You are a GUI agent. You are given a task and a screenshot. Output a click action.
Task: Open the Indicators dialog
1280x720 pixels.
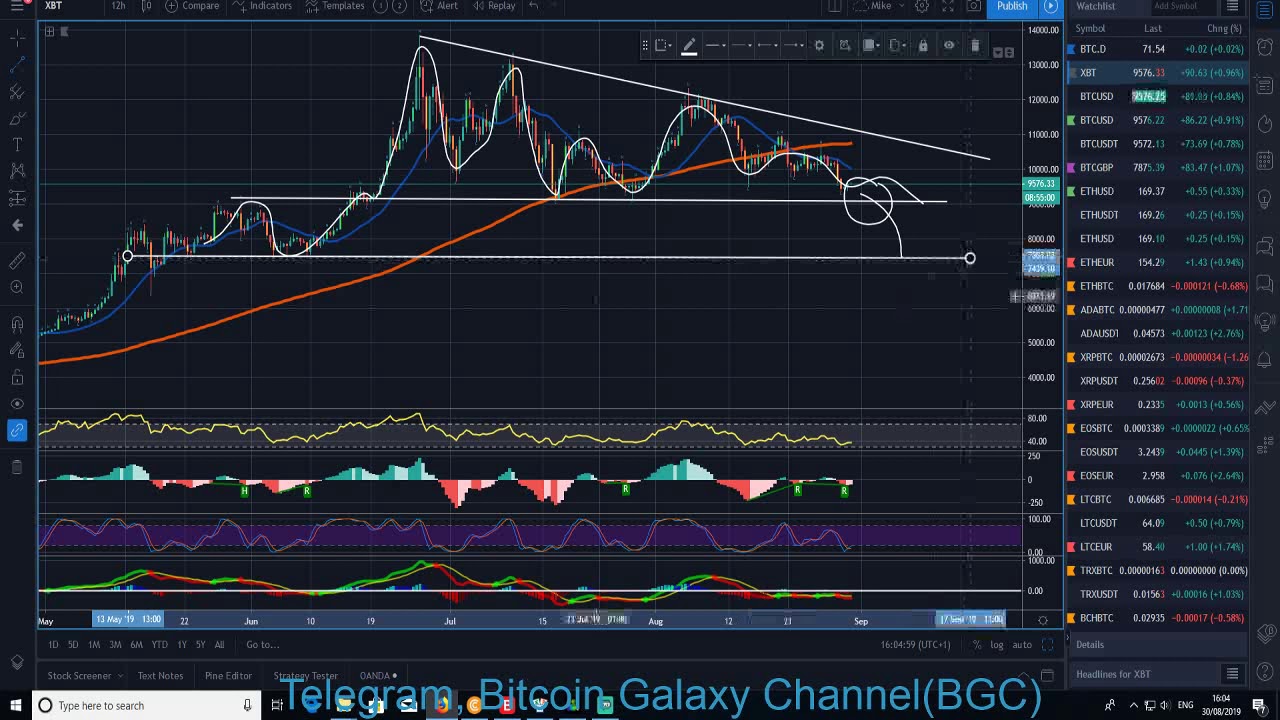click(263, 6)
